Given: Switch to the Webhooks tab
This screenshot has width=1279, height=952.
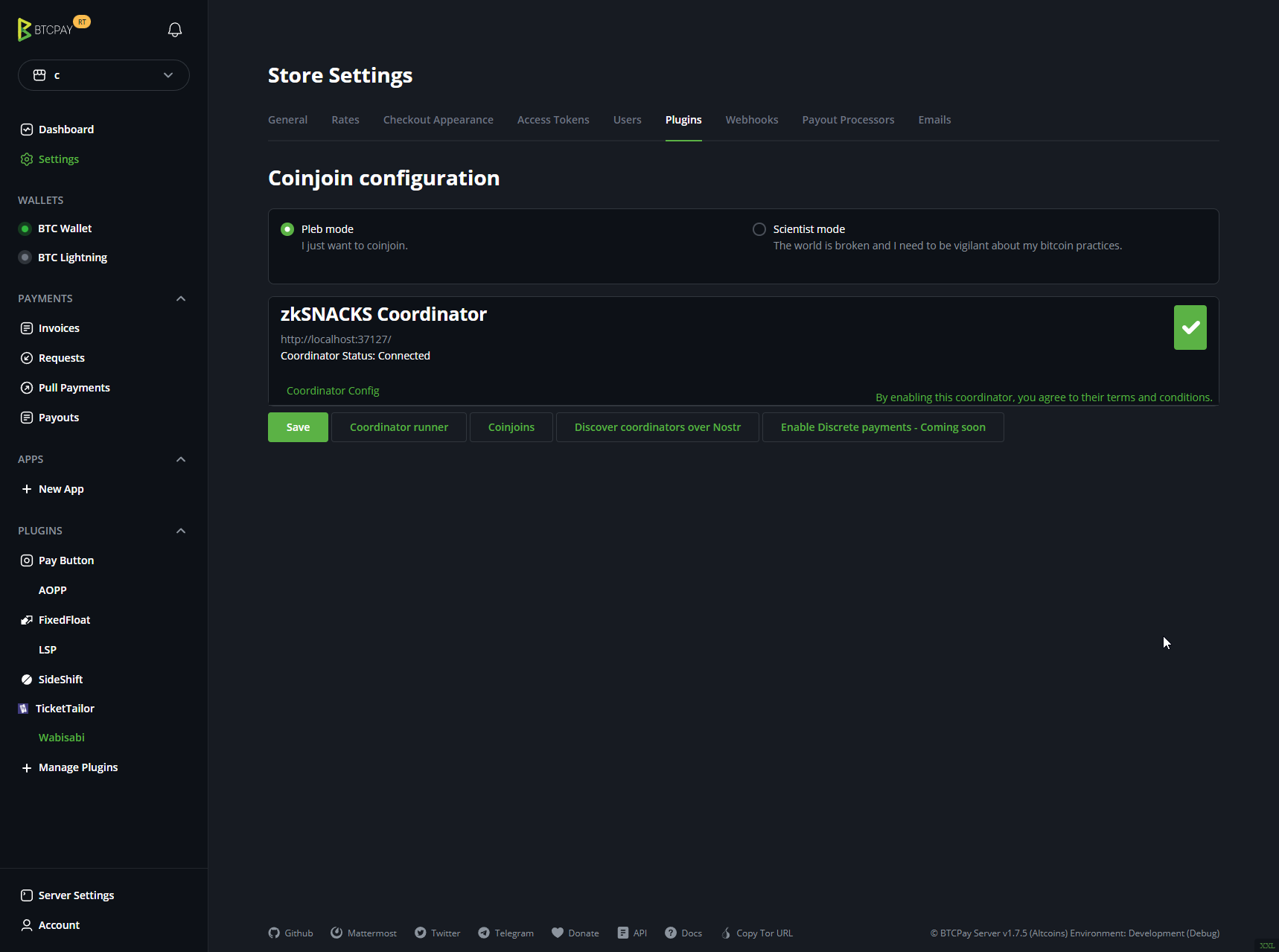Looking at the screenshot, I should point(751,120).
